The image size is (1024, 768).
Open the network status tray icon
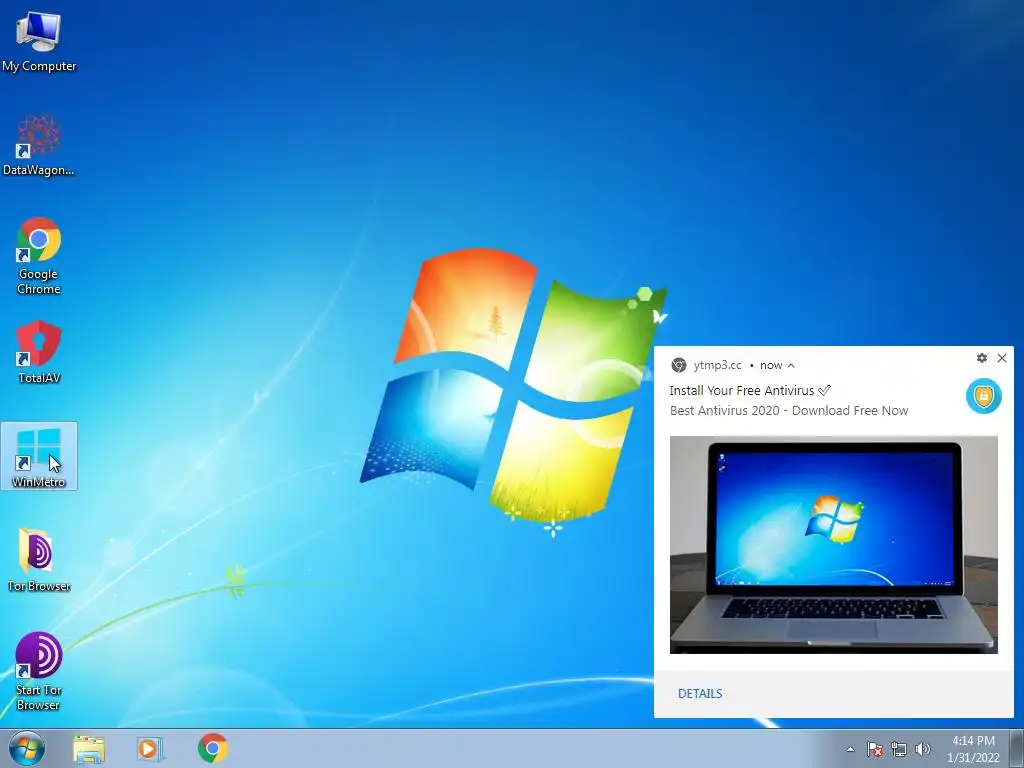[x=899, y=749]
